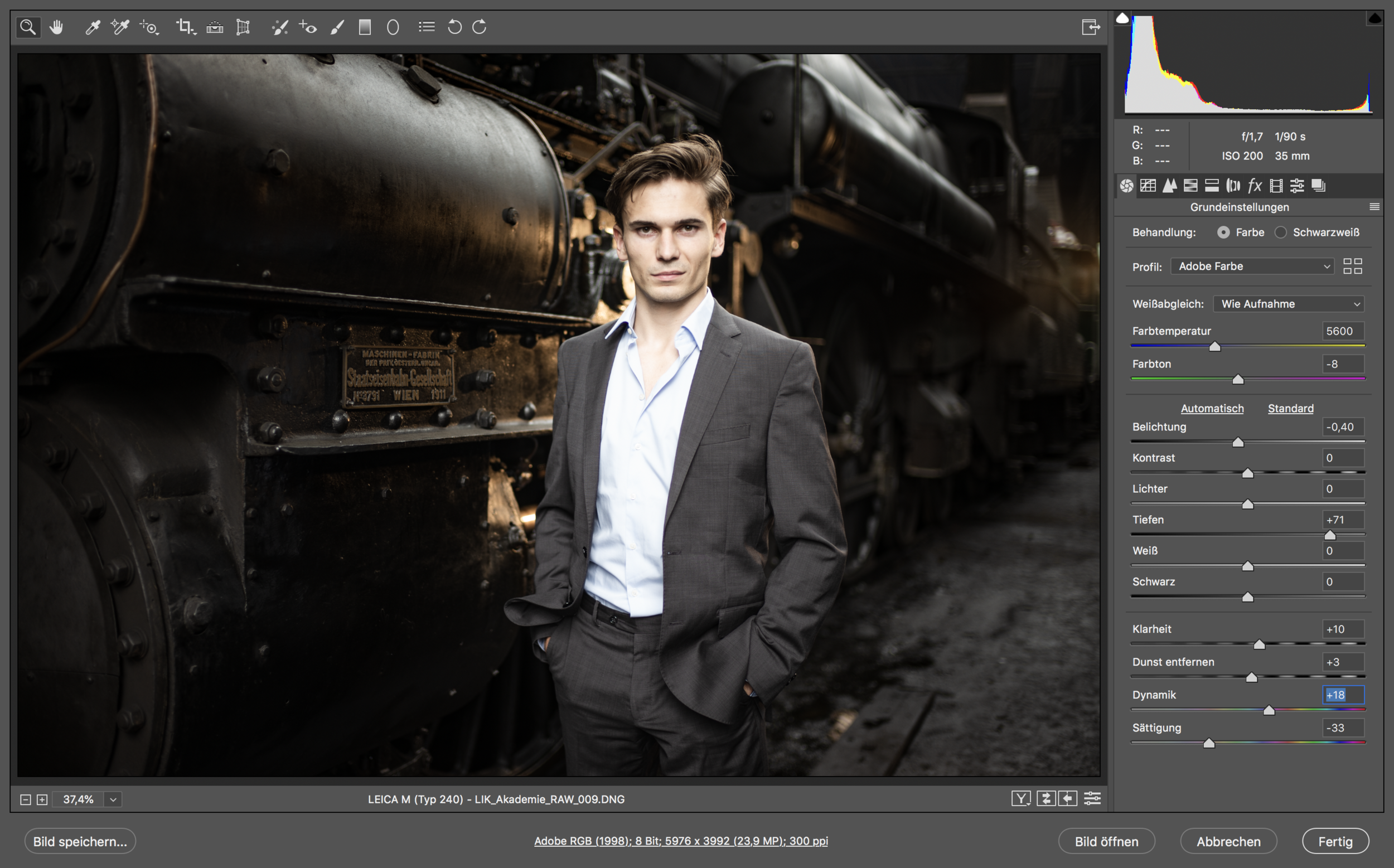Select the Hand tool
This screenshot has height=868, width=1394.
tap(56, 27)
